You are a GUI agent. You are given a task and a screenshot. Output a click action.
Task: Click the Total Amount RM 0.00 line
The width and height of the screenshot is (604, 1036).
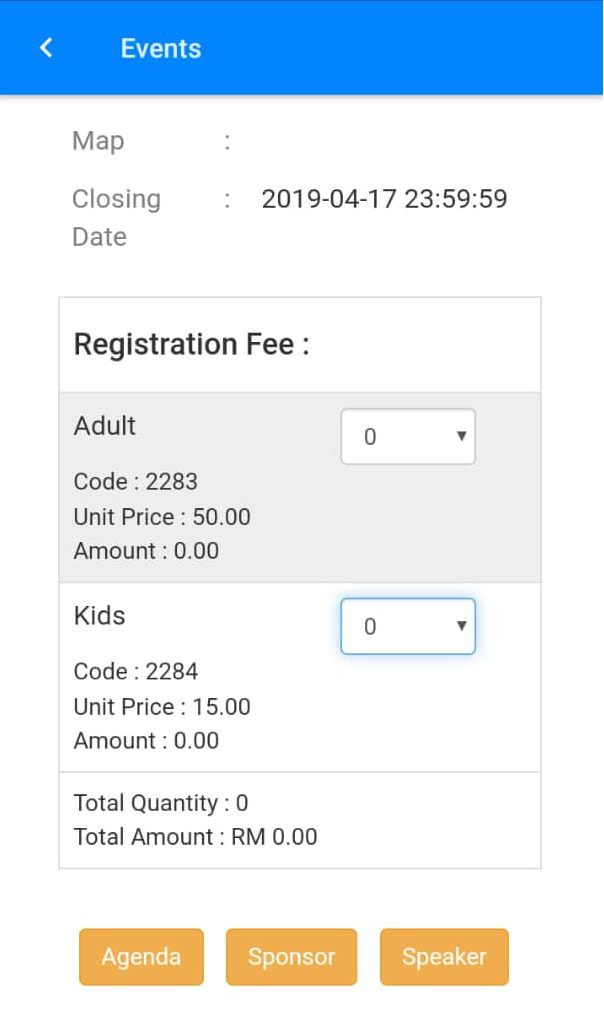click(x=195, y=837)
